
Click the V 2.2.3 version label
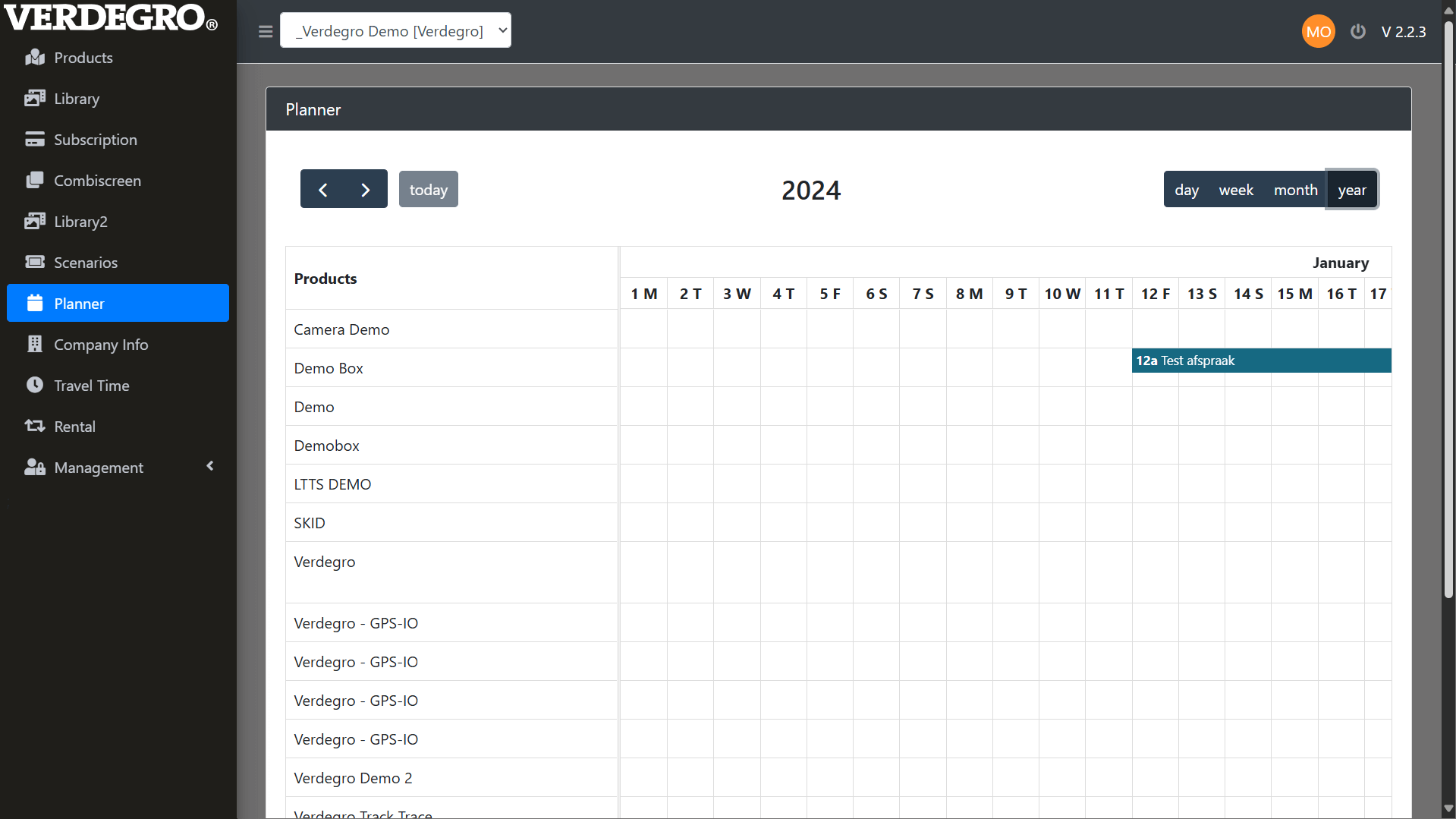tap(1404, 32)
